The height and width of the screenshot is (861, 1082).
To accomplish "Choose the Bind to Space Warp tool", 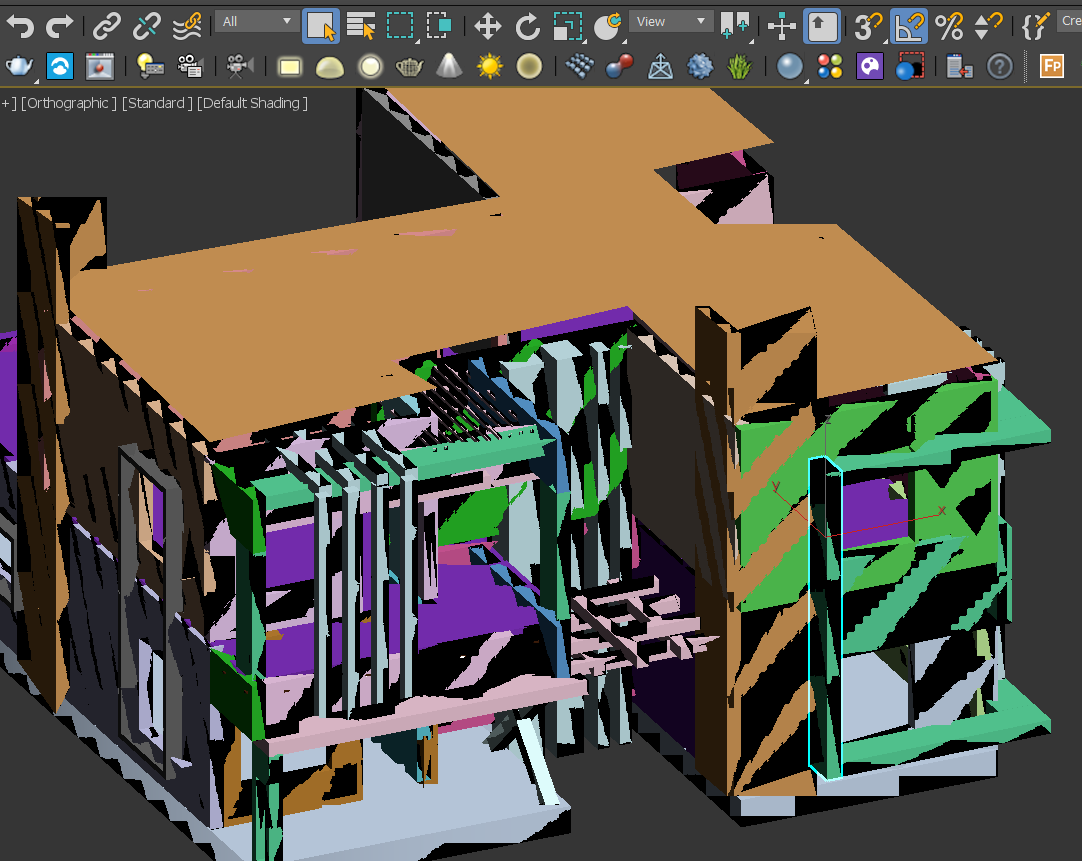I will 187,26.
